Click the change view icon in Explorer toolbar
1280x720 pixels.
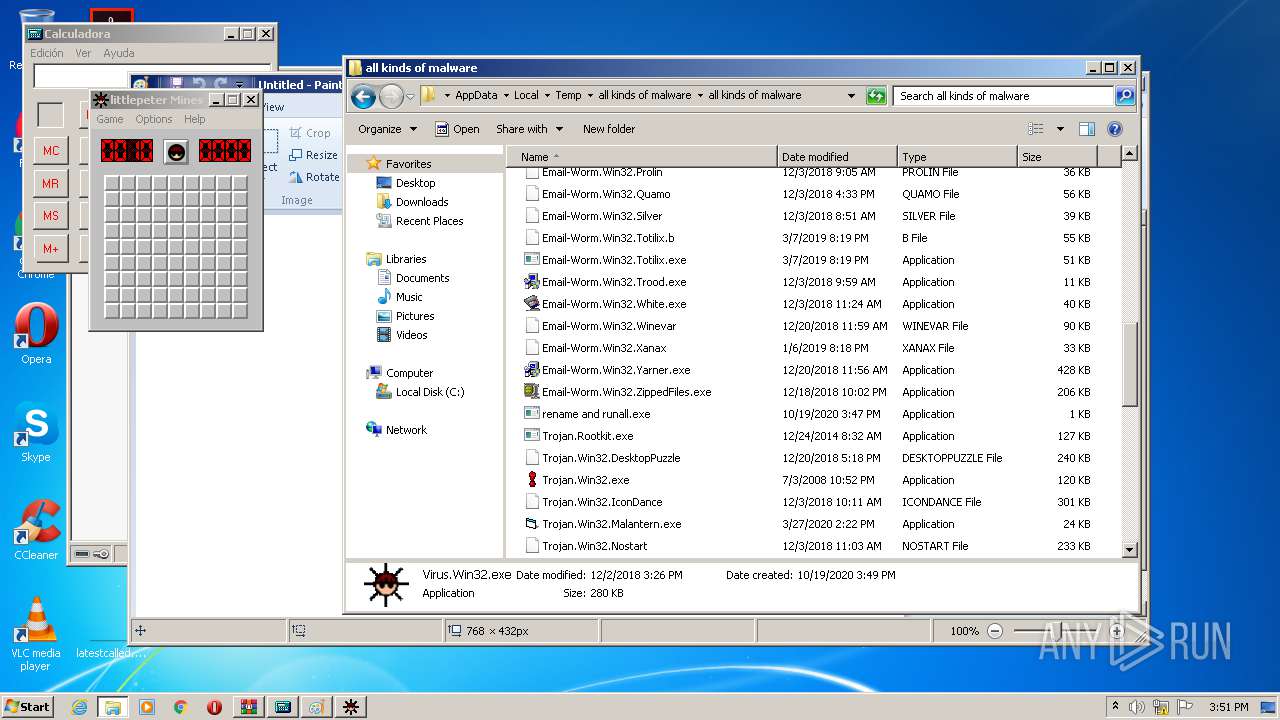(x=1036, y=129)
